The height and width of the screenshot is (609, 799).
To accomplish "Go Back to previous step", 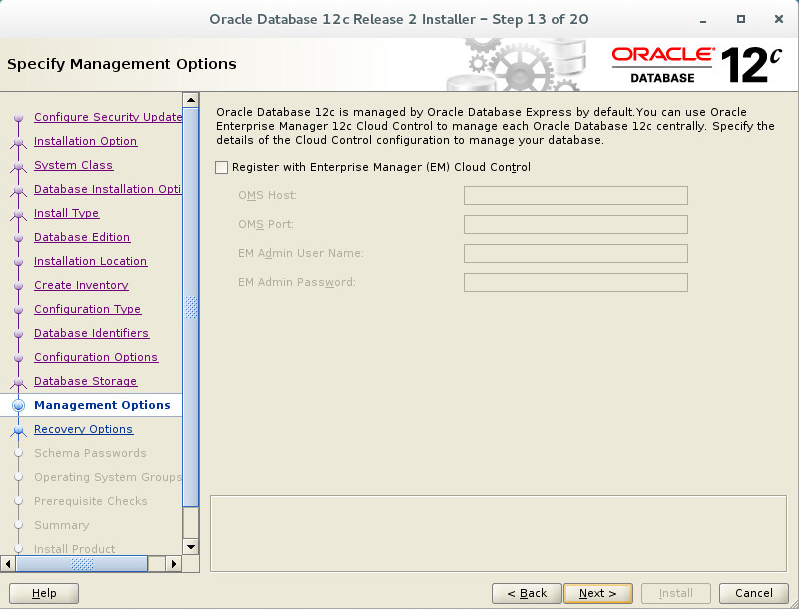I will coord(526,593).
